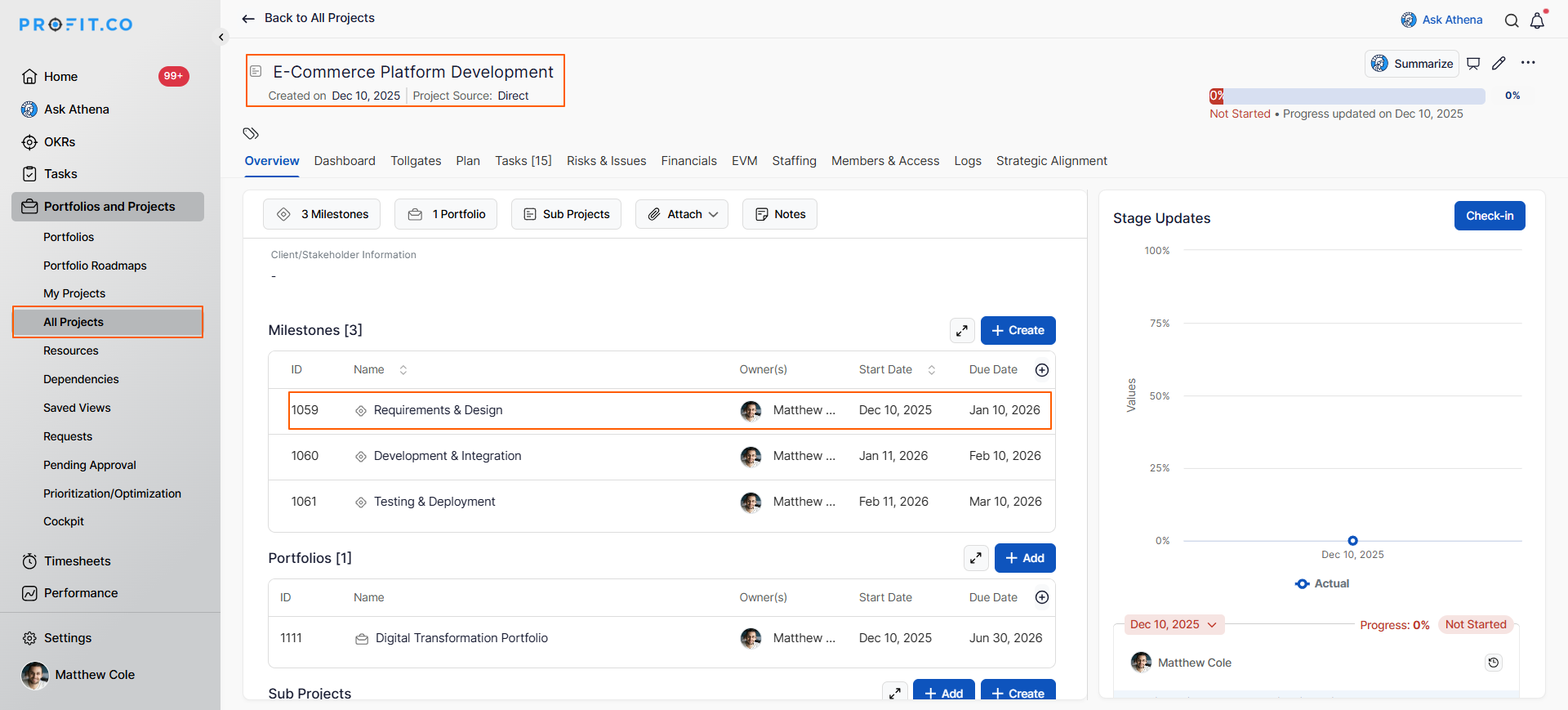
Task: Toggle the Actual series legend in chart
Action: click(1322, 583)
